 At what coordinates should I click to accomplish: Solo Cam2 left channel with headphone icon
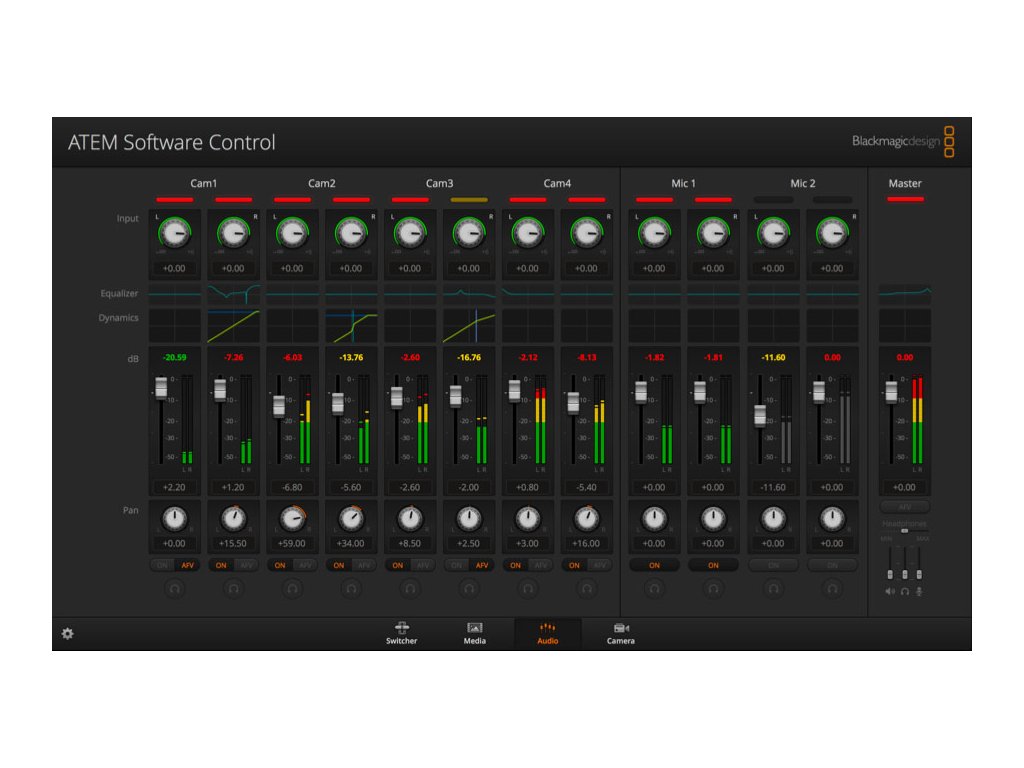tap(292, 588)
